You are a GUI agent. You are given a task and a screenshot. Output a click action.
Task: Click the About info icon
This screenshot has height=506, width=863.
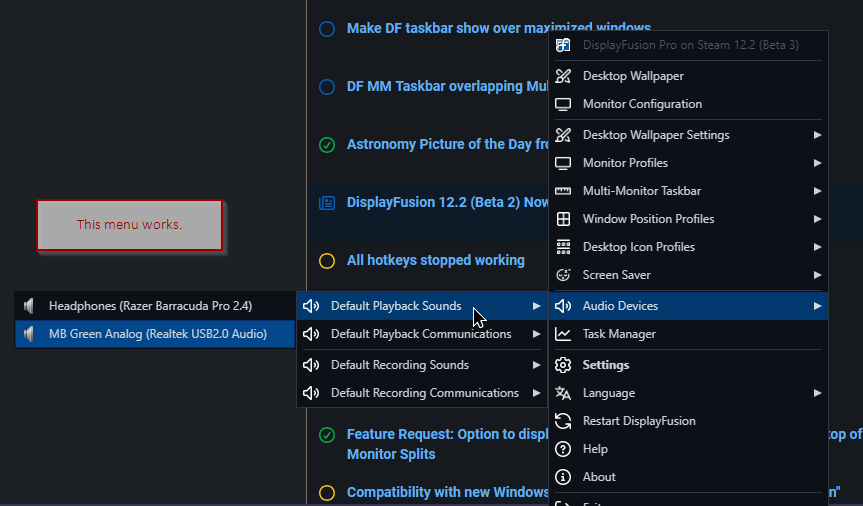[x=563, y=477]
